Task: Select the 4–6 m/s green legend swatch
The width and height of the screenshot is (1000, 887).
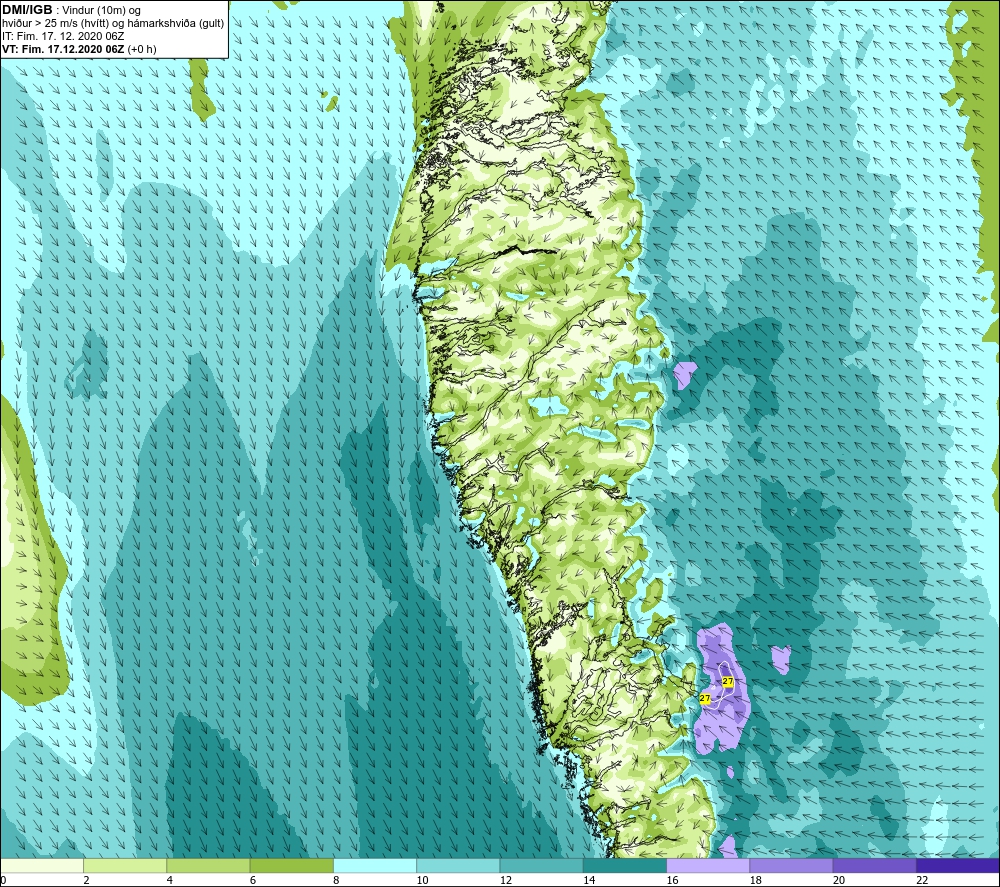Action: (208, 865)
